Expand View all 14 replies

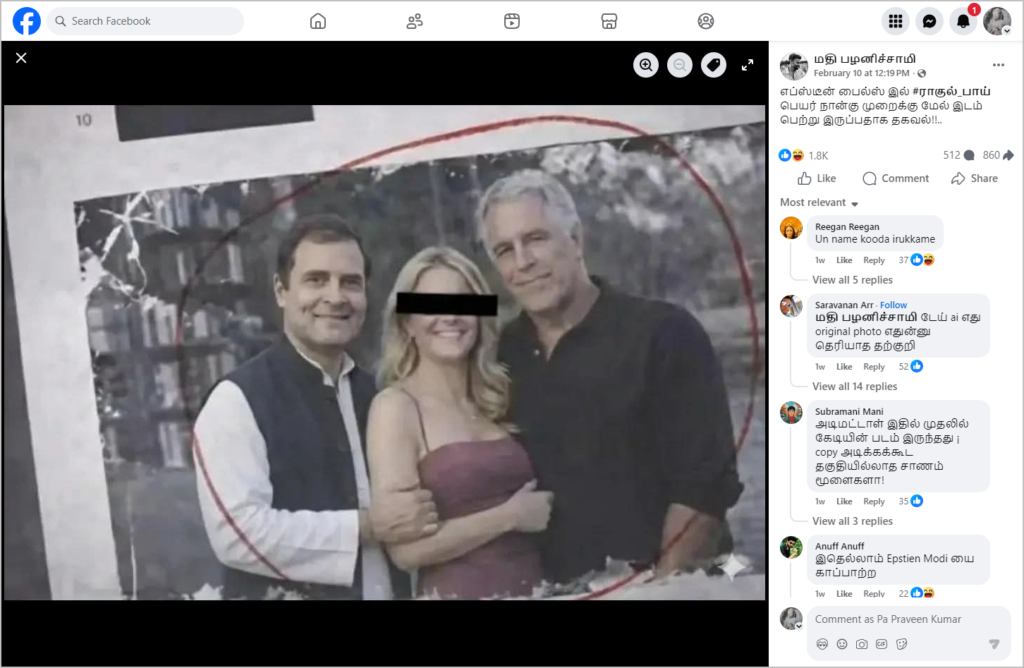[x=854, y=386]
